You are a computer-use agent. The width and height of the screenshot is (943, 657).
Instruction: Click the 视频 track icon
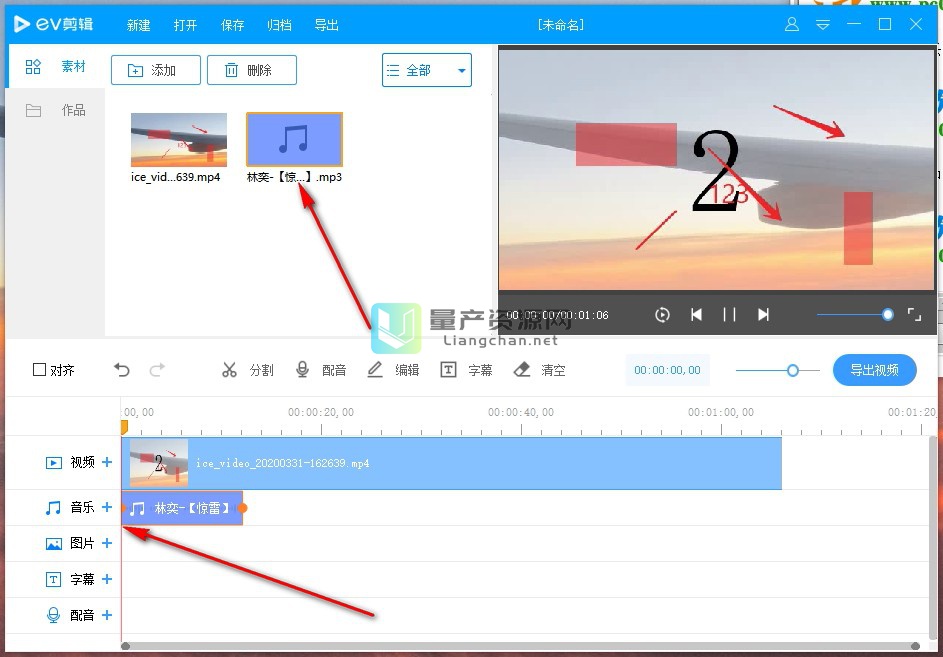pos(54,463)
